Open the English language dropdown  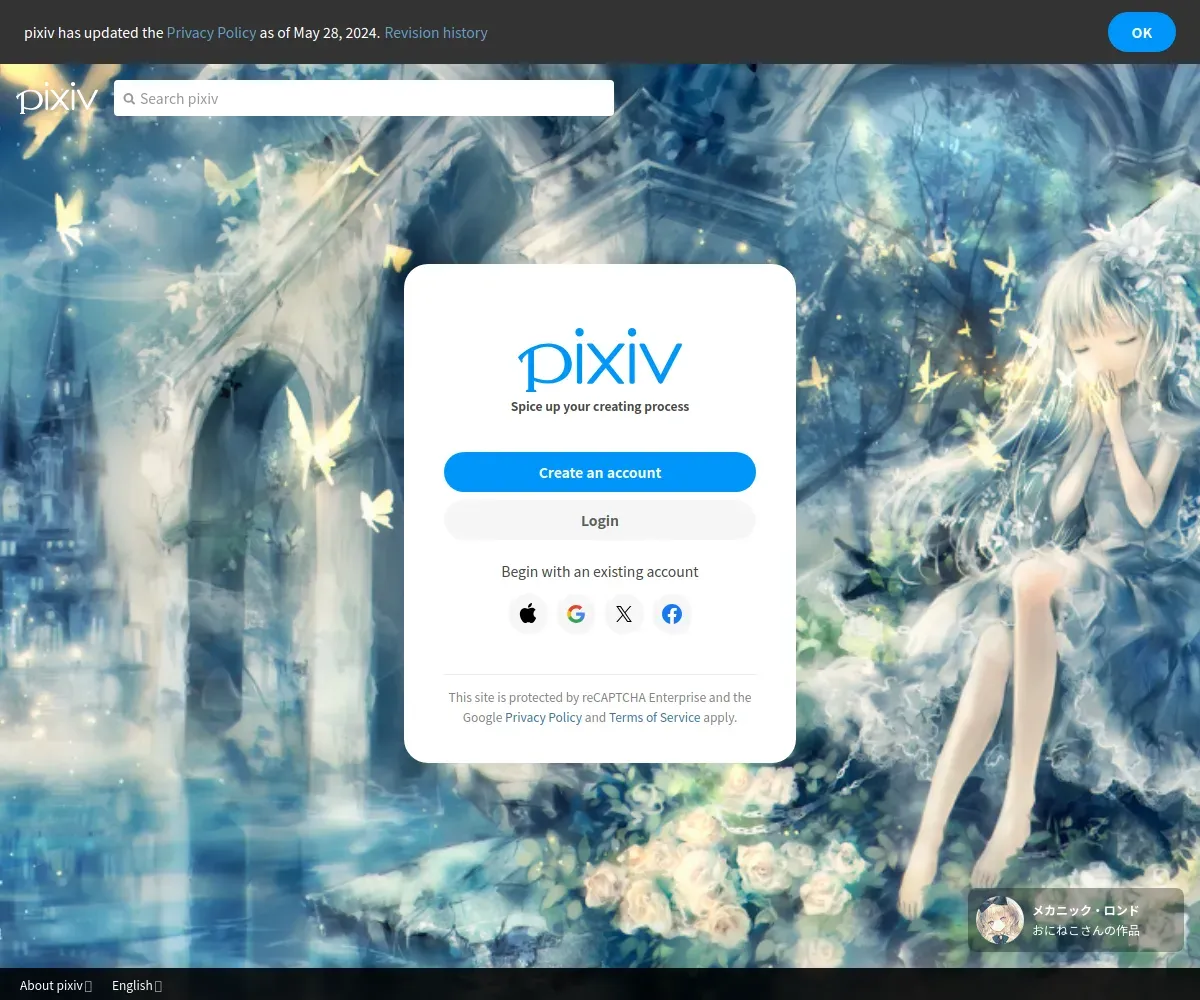click(x=136, y=985)
